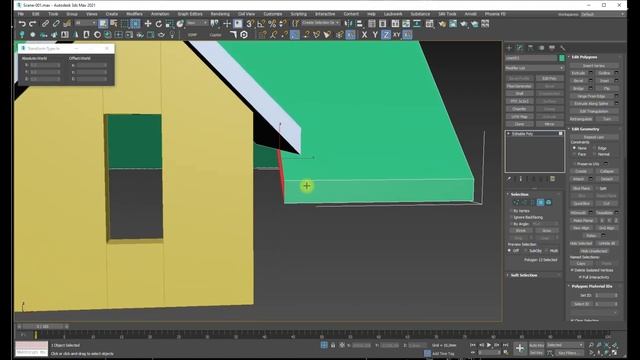Select the Multi preview selection radio
640x360 pixels.
point(547,250)
